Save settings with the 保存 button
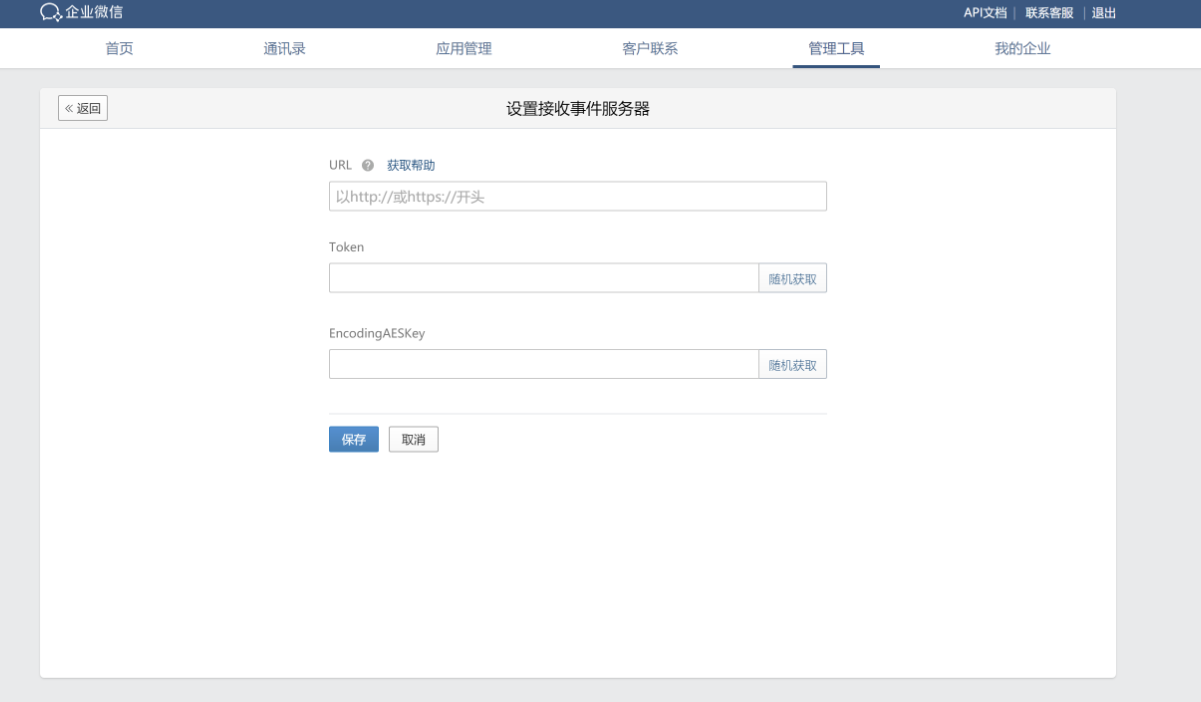This screenshot has height=702, width=1201. 353,440
